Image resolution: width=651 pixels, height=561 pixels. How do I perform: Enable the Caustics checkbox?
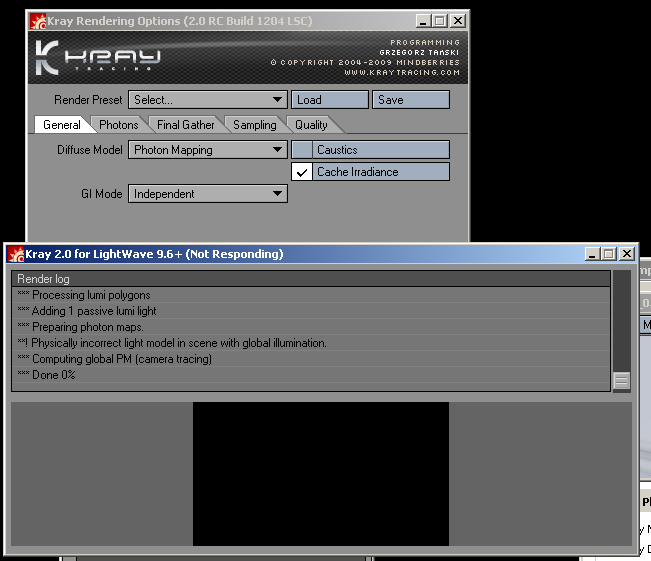[x=302, y=150]
